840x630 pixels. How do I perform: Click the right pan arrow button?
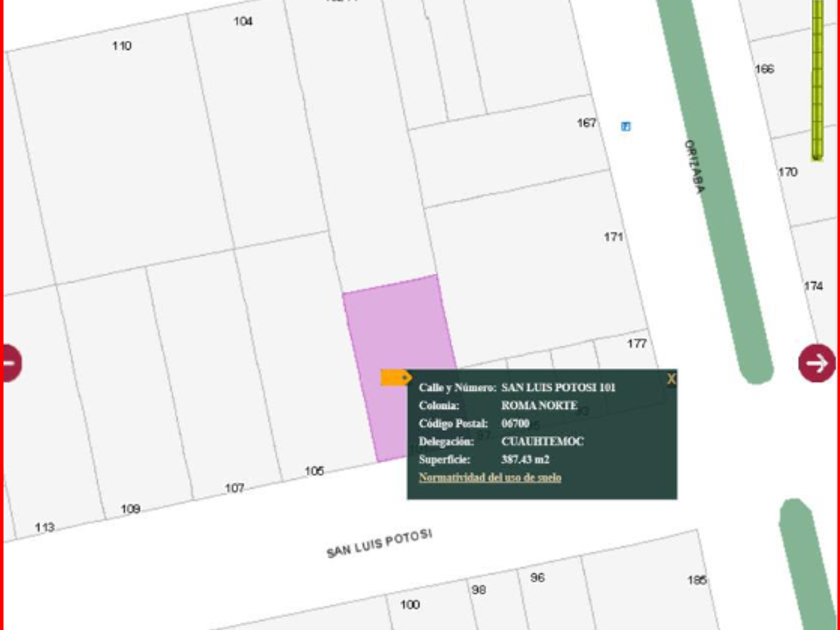(x=817, y=362)
